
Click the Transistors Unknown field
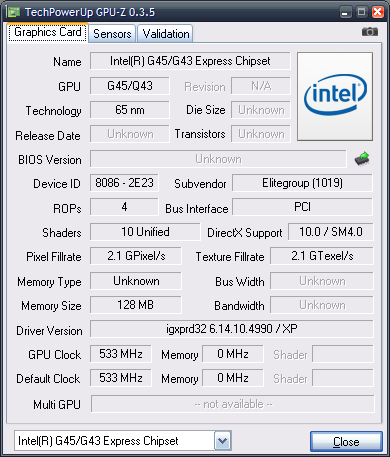[x=261, y=134]
